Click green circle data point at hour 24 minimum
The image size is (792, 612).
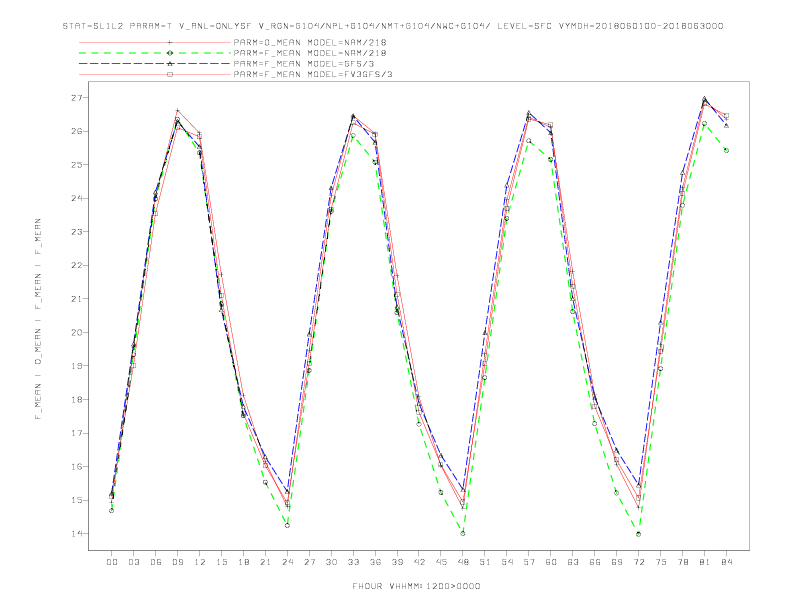(x=287, y=526)
